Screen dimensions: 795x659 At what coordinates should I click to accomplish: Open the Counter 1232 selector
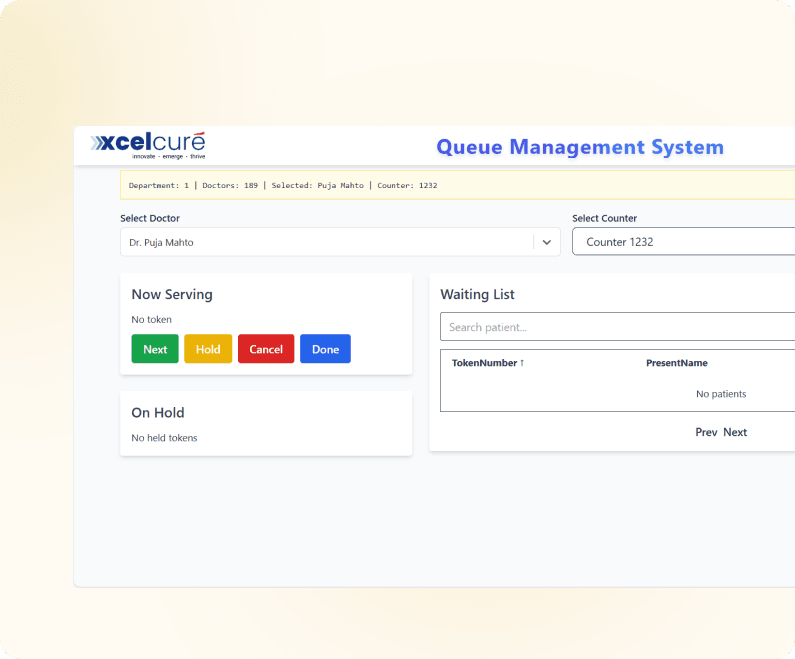[683, 242]
